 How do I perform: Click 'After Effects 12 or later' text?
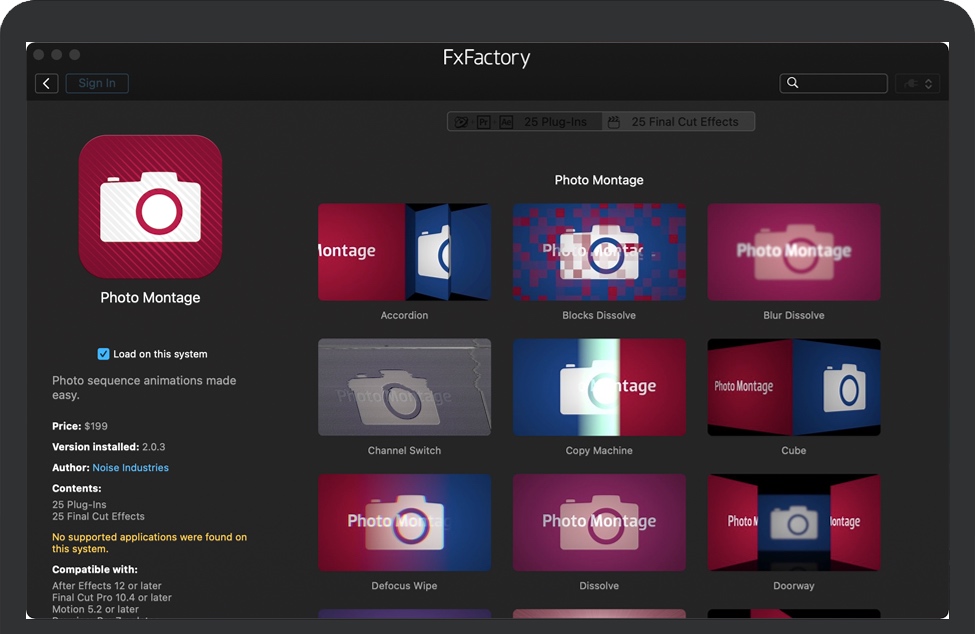tap(107, 586)
